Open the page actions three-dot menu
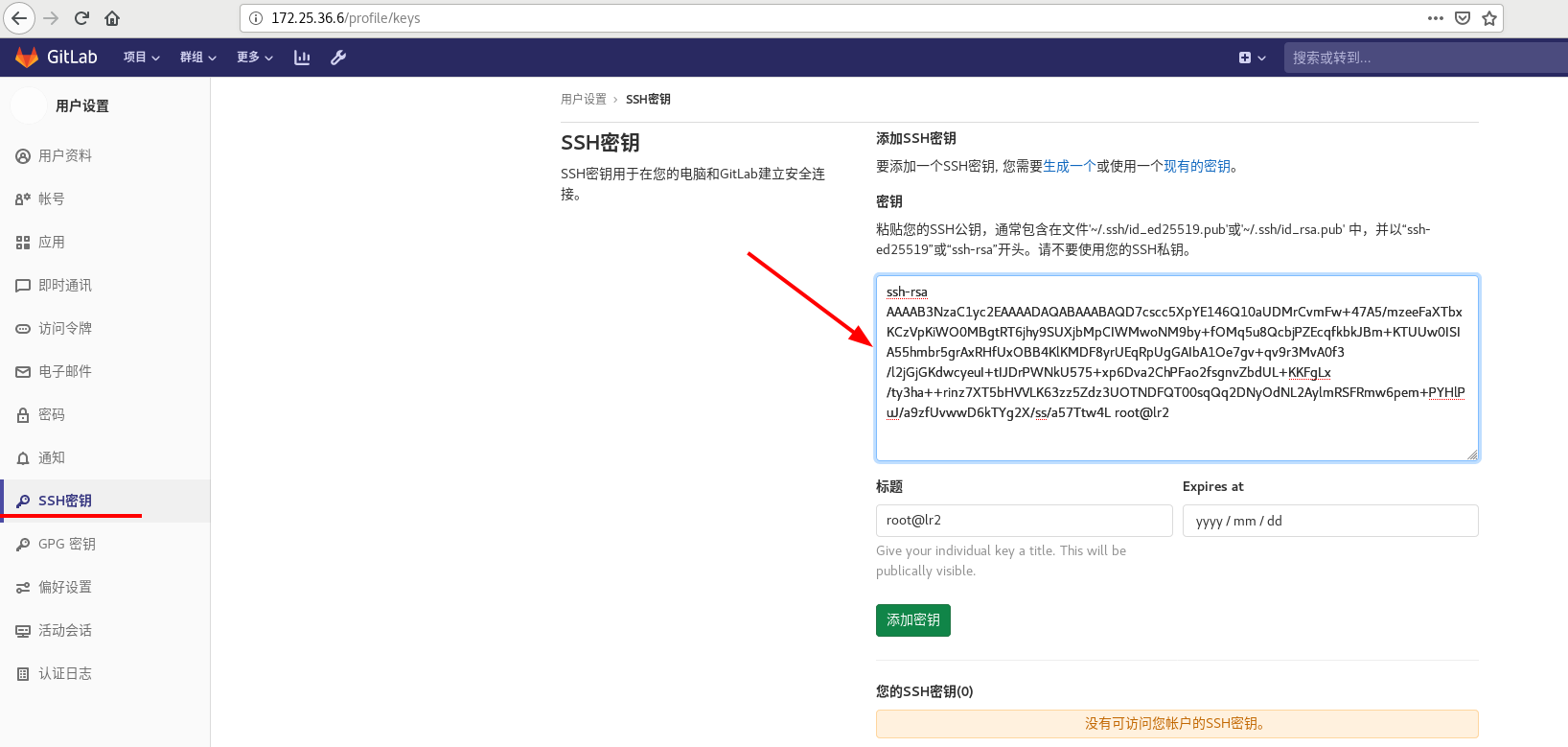 (1436, 18)
